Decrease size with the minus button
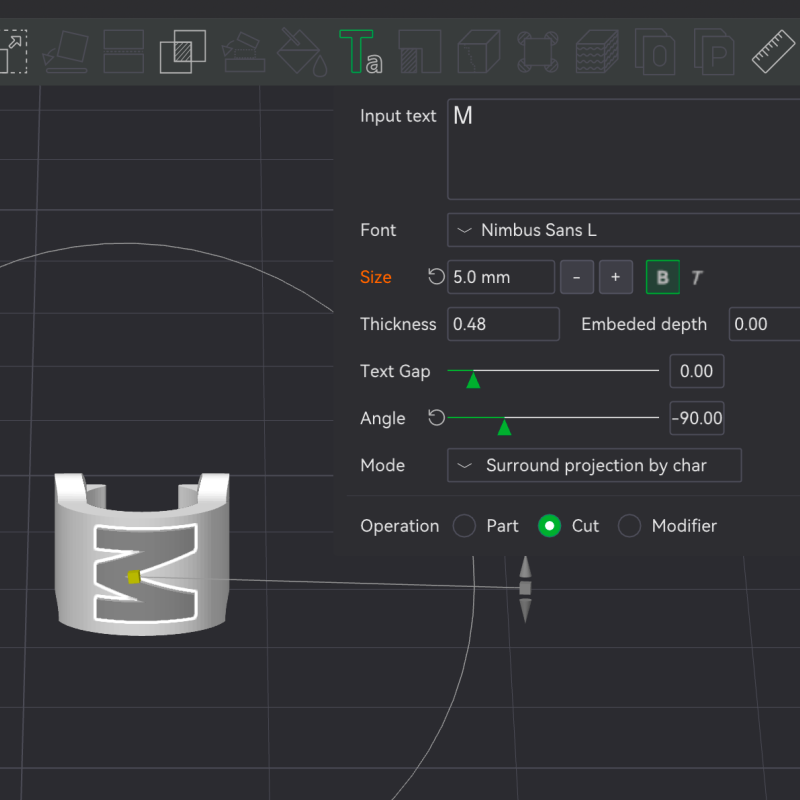 [577, 277]
